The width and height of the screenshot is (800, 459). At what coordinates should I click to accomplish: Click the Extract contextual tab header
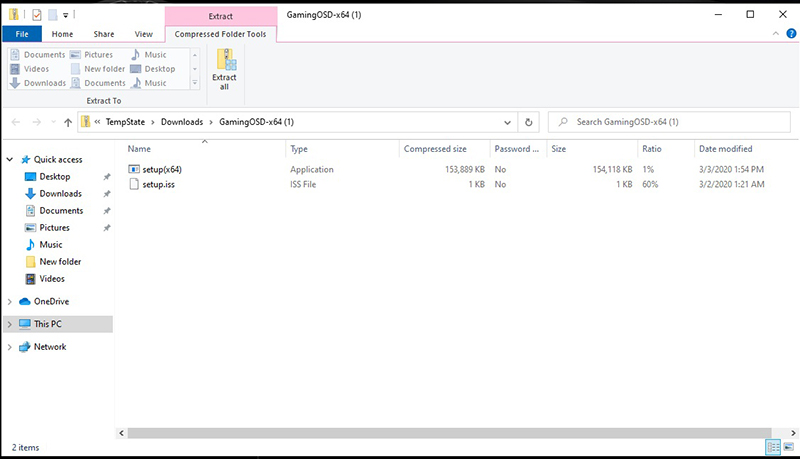coord(220,16)
